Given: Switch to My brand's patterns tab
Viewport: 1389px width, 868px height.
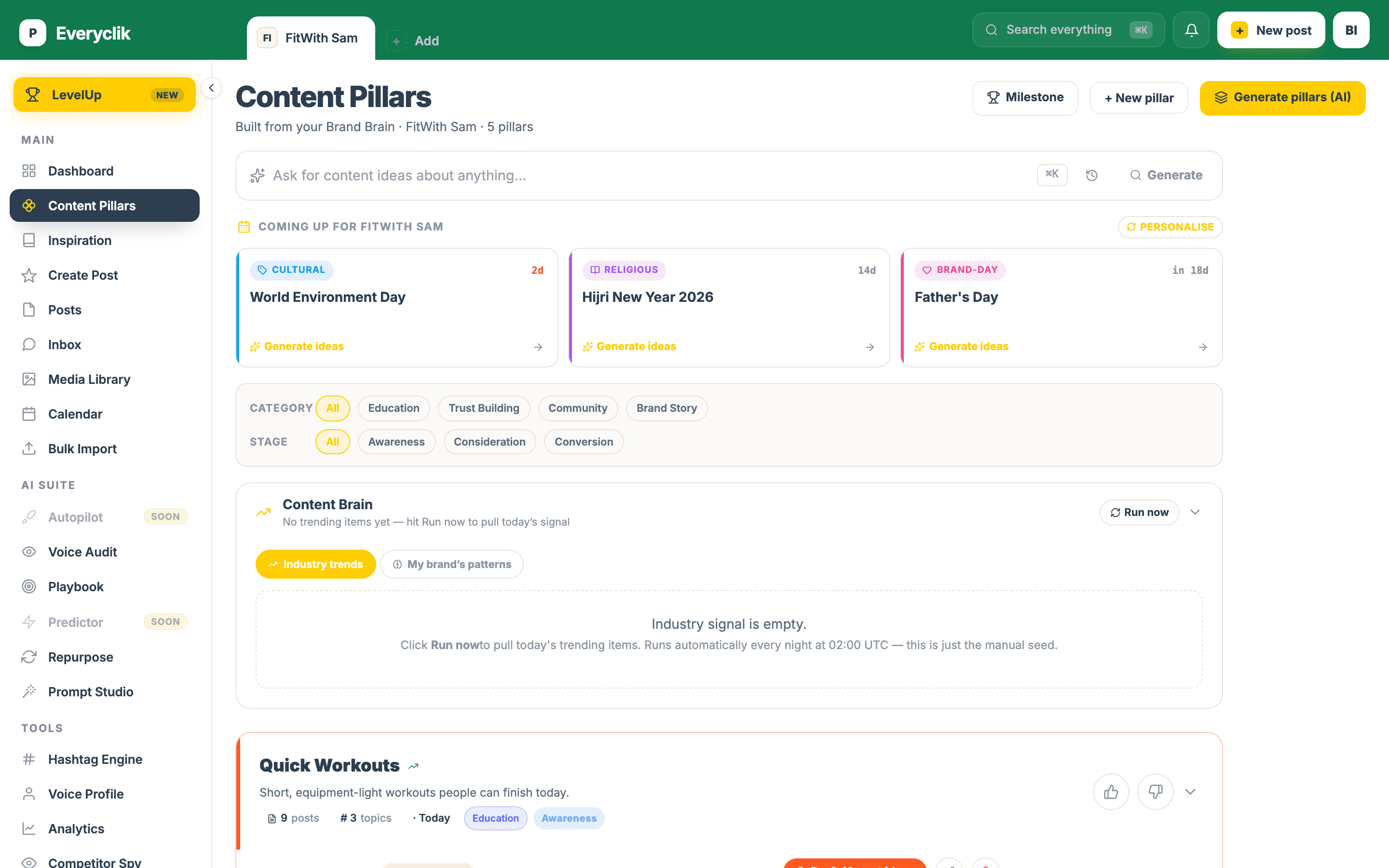Looking at the screenshot, I should click(452, 564).
